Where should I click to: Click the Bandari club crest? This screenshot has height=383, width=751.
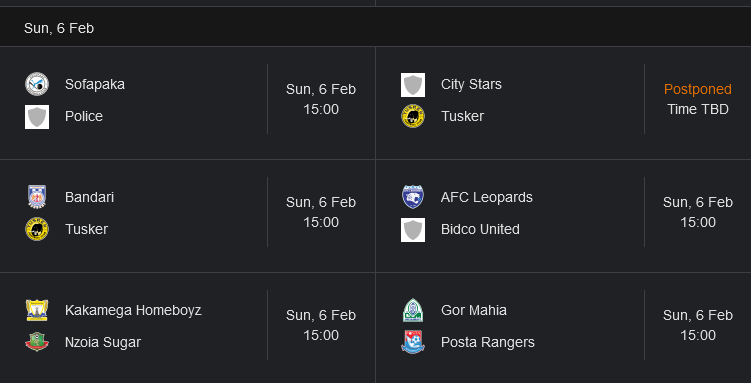click(37, 197)
